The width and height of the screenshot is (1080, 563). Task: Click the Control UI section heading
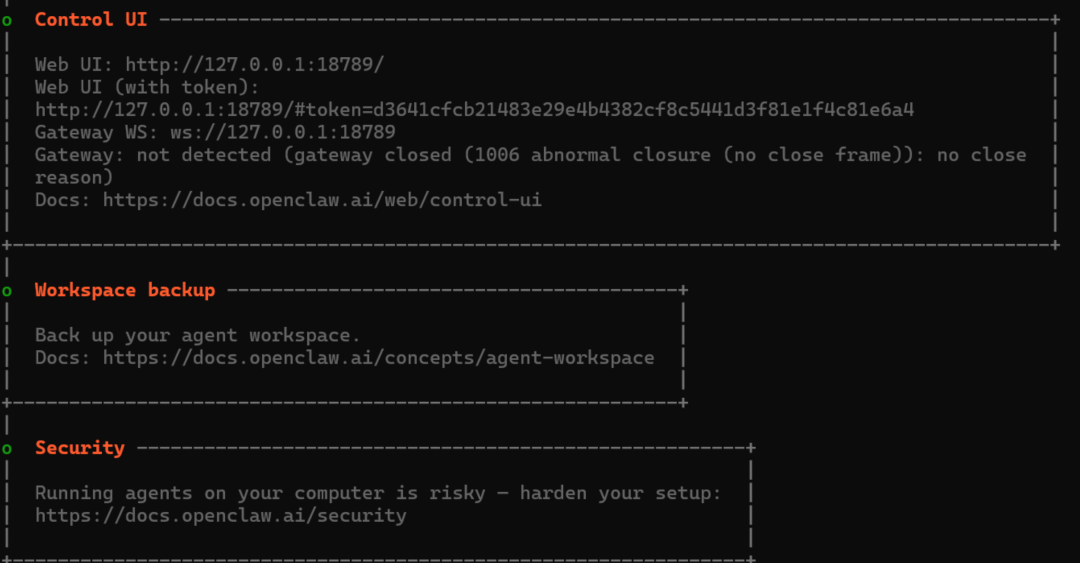[91, 19]
